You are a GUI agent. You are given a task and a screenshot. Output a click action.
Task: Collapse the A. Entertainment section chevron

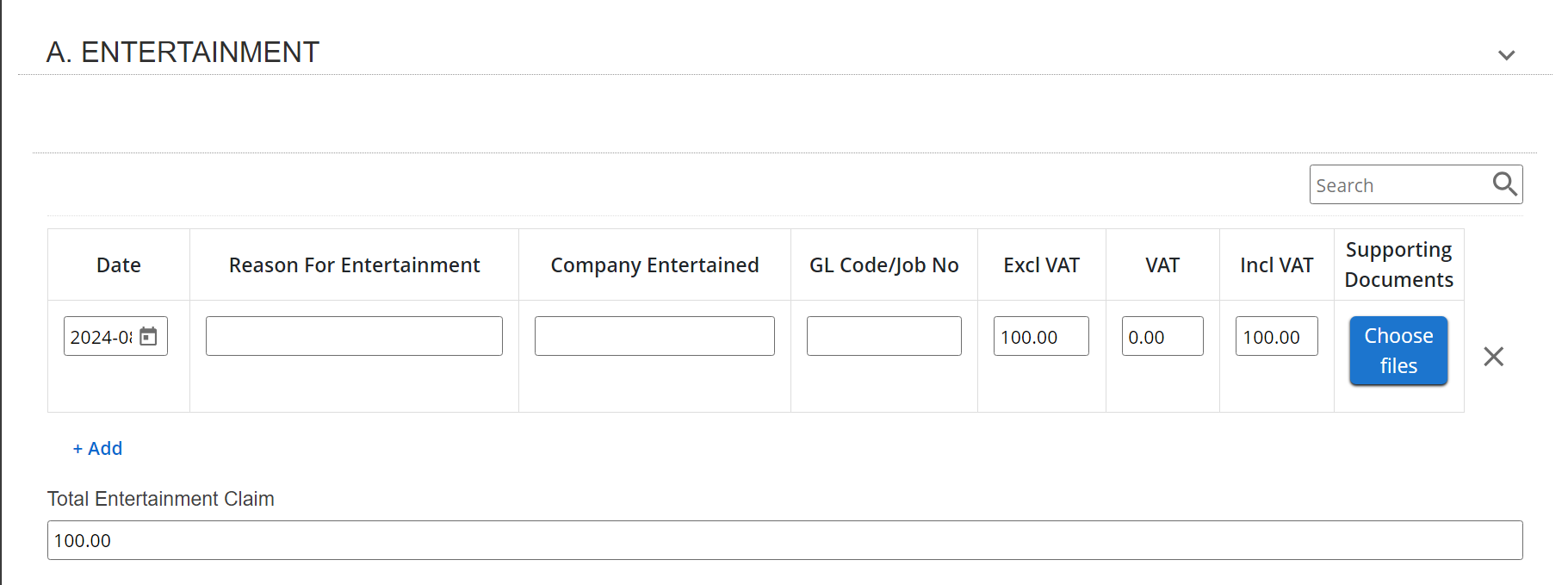1506,55
